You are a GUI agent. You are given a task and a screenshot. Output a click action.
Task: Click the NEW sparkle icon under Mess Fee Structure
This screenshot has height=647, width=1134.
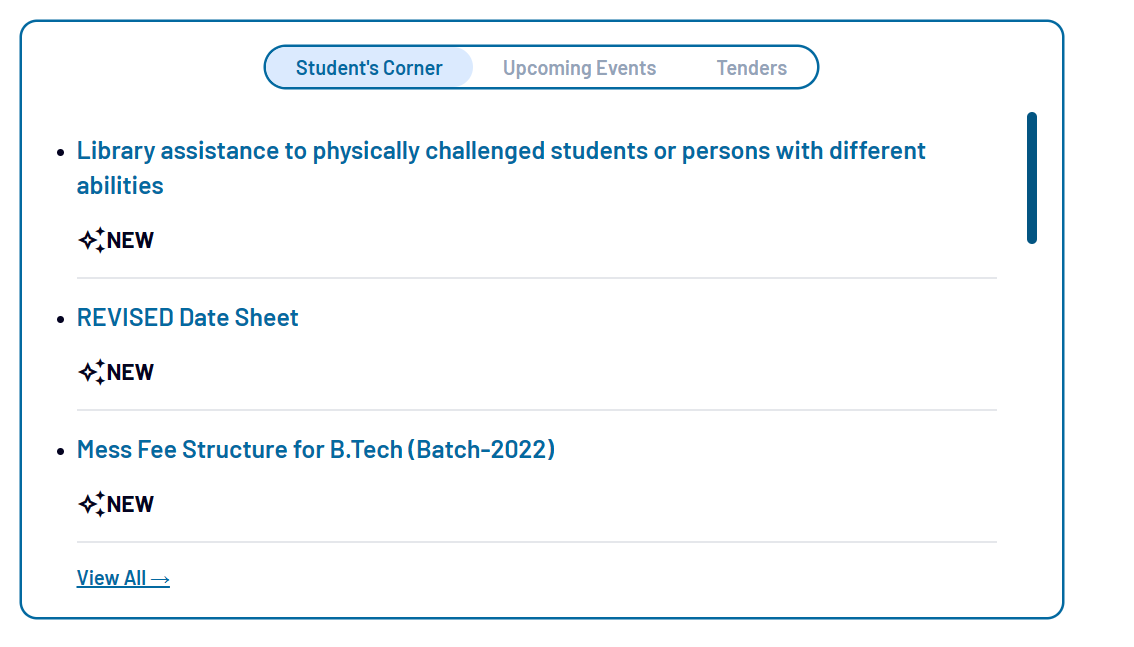91,503
